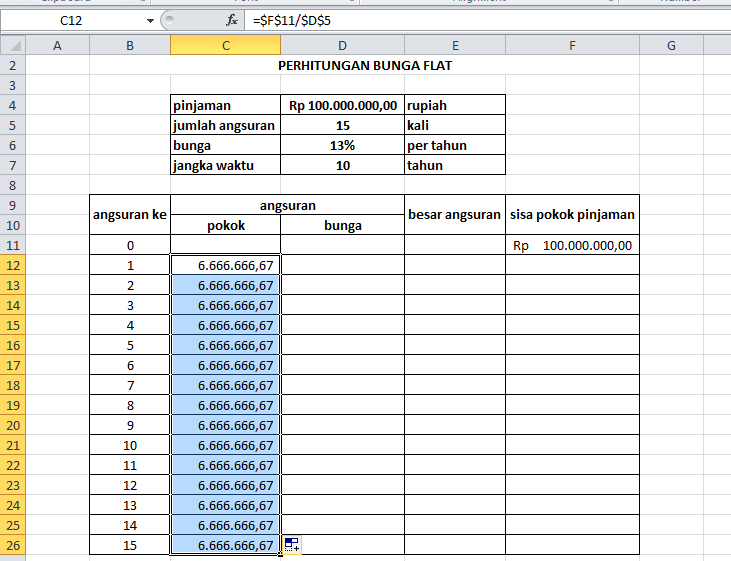The width and height of the screenshot is (731, 561).
Task: Select column F header
Action: (572, 46)
